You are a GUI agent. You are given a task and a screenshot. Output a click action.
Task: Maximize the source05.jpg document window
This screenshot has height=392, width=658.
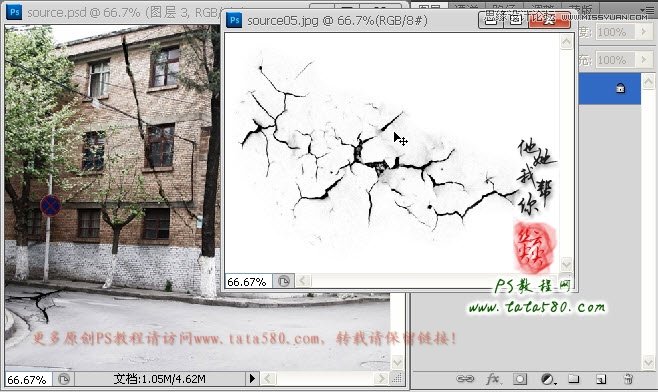[515, 20]
